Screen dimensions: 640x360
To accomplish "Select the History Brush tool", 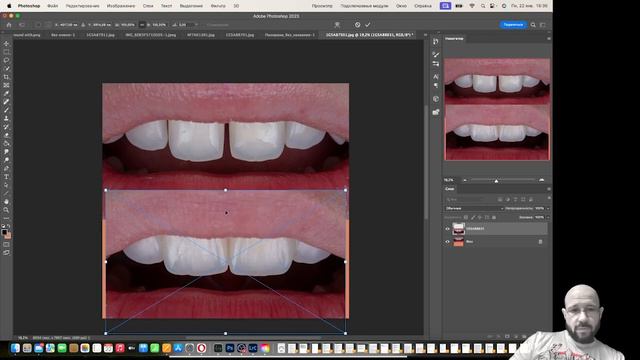I will coord(6,127).
